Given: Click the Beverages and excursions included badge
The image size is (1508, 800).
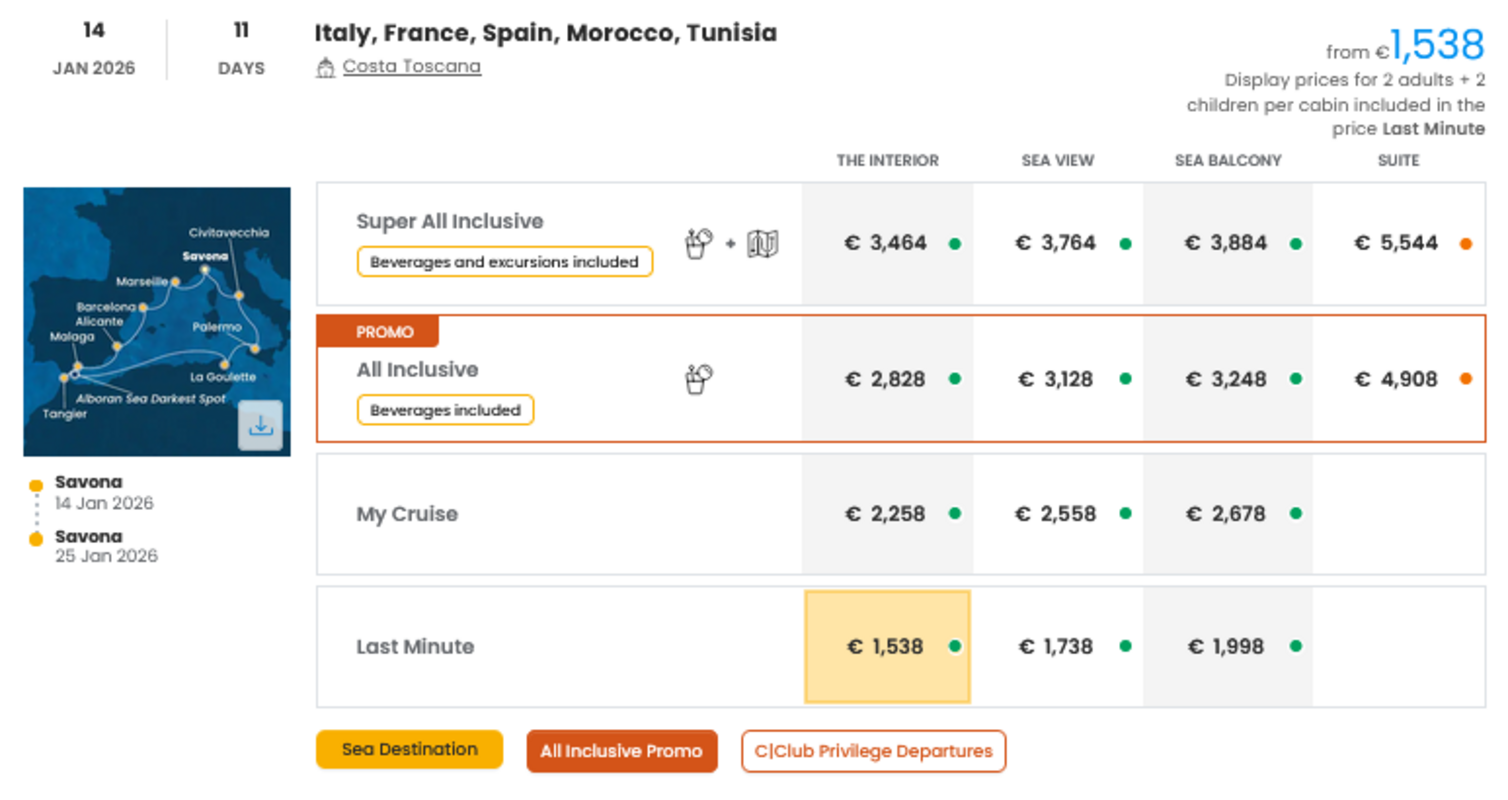Looking at the screenshot, I should click(504, 262).
